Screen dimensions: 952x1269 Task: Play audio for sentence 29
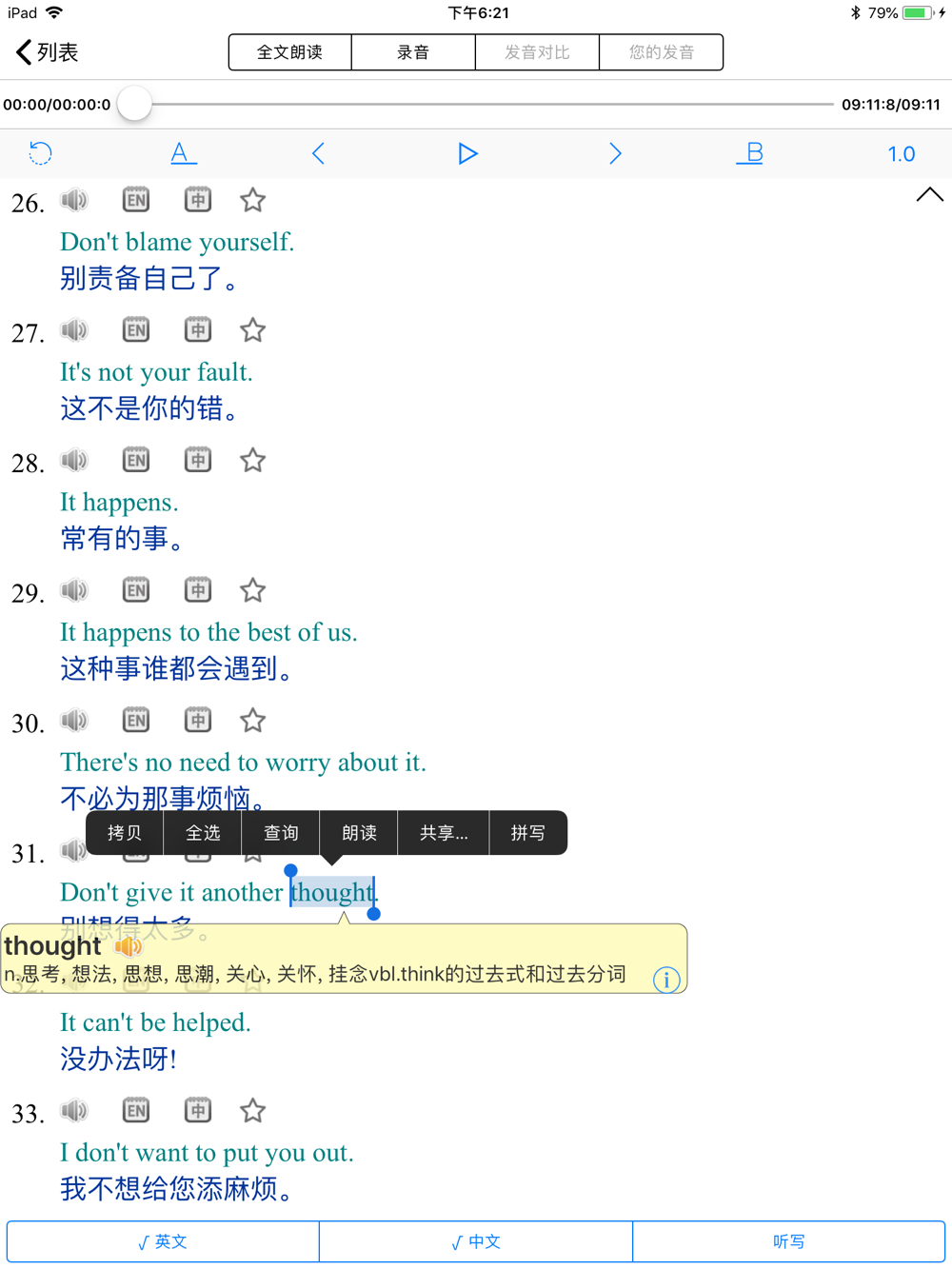click(x=74, y=590)
